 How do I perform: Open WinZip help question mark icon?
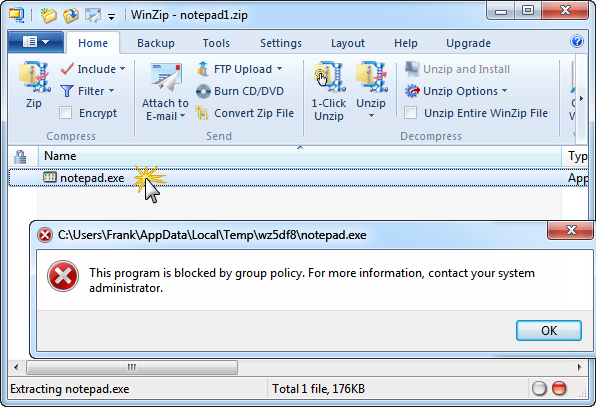point(577,41)
